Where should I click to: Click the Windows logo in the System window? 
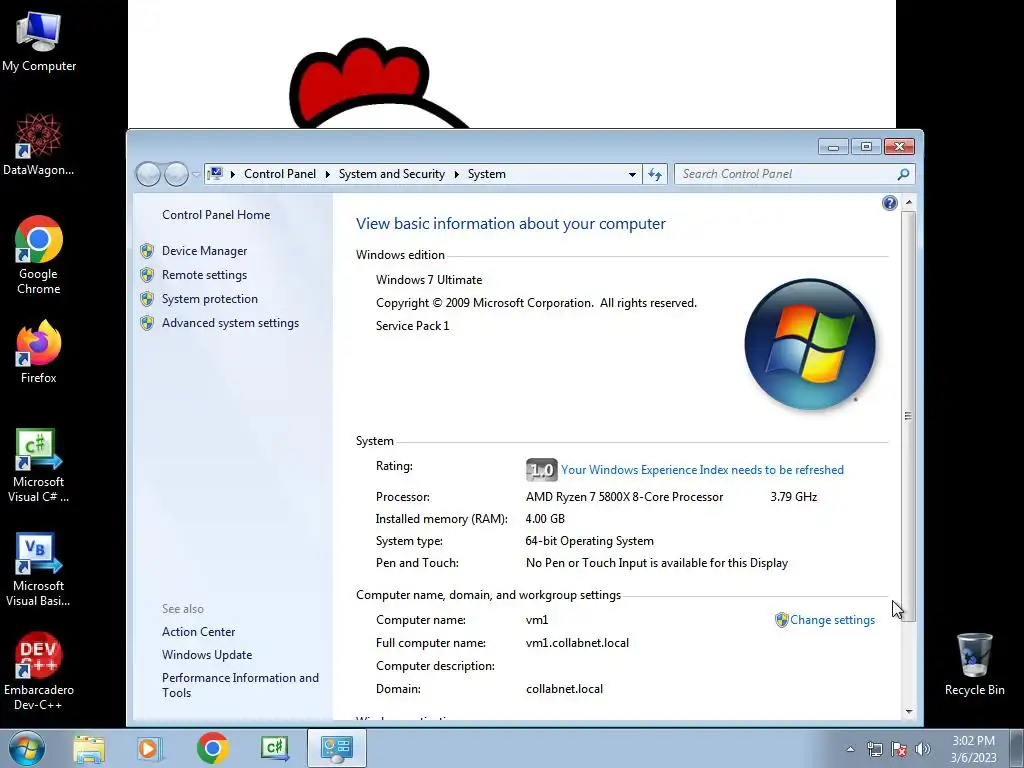810,344
